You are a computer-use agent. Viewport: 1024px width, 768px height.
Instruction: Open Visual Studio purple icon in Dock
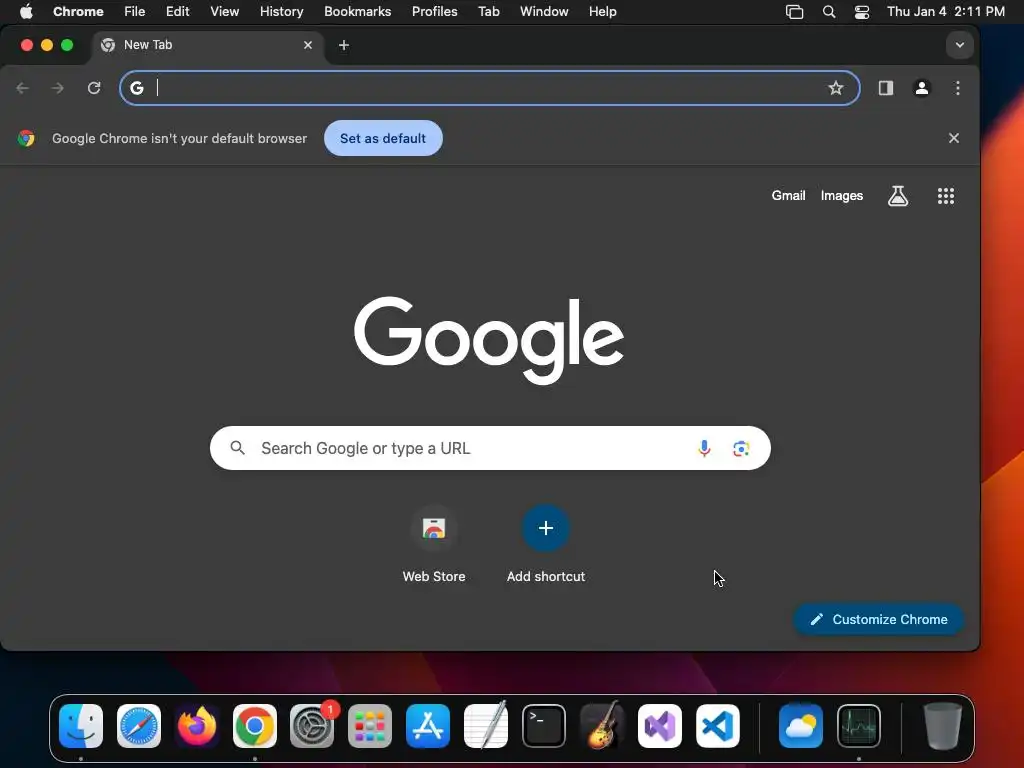click(660, 726)
